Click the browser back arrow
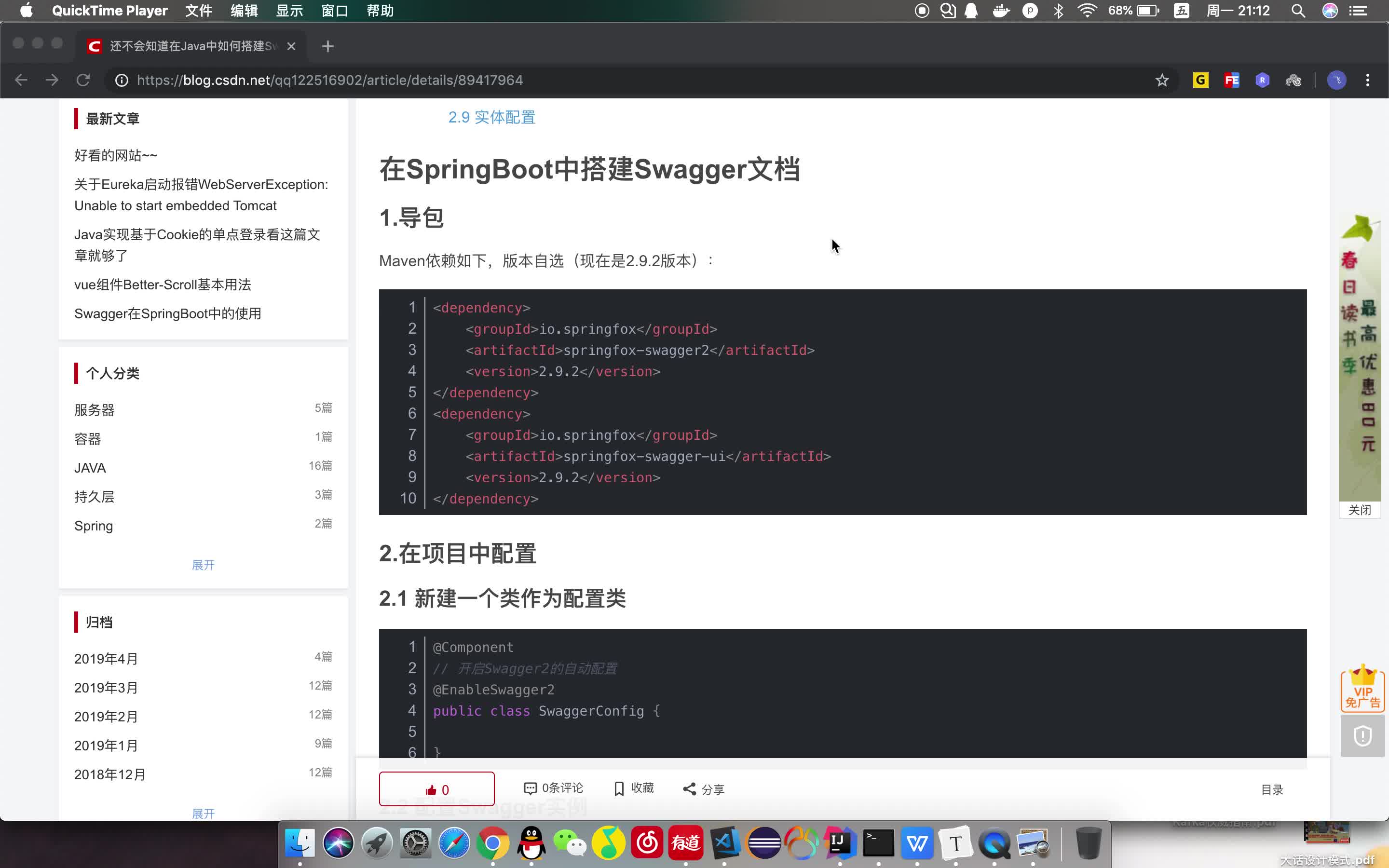This screenshot has height=868, width=1389. coord(21,80)
